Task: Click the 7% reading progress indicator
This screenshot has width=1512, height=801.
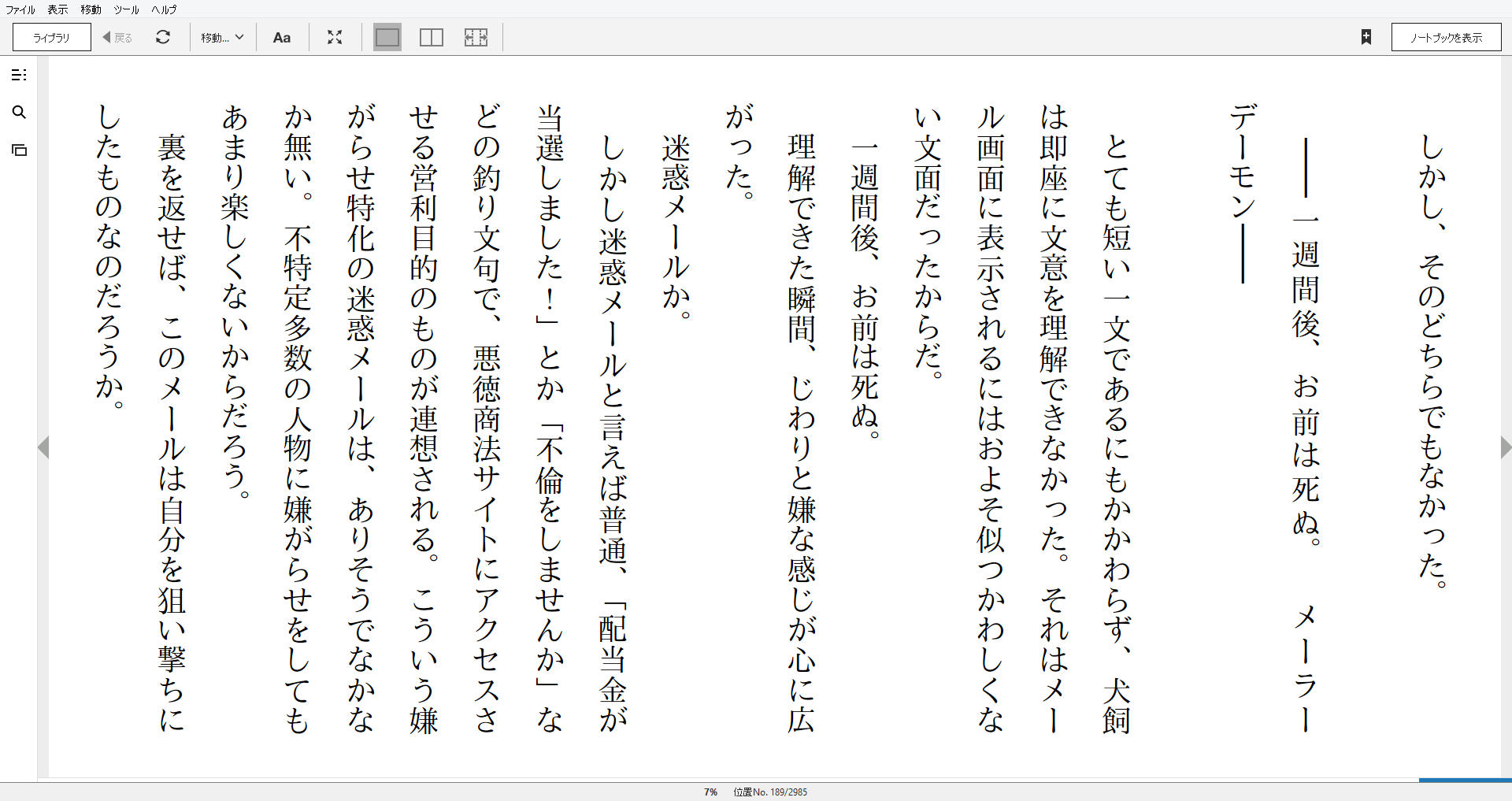Action: point(710,792)
